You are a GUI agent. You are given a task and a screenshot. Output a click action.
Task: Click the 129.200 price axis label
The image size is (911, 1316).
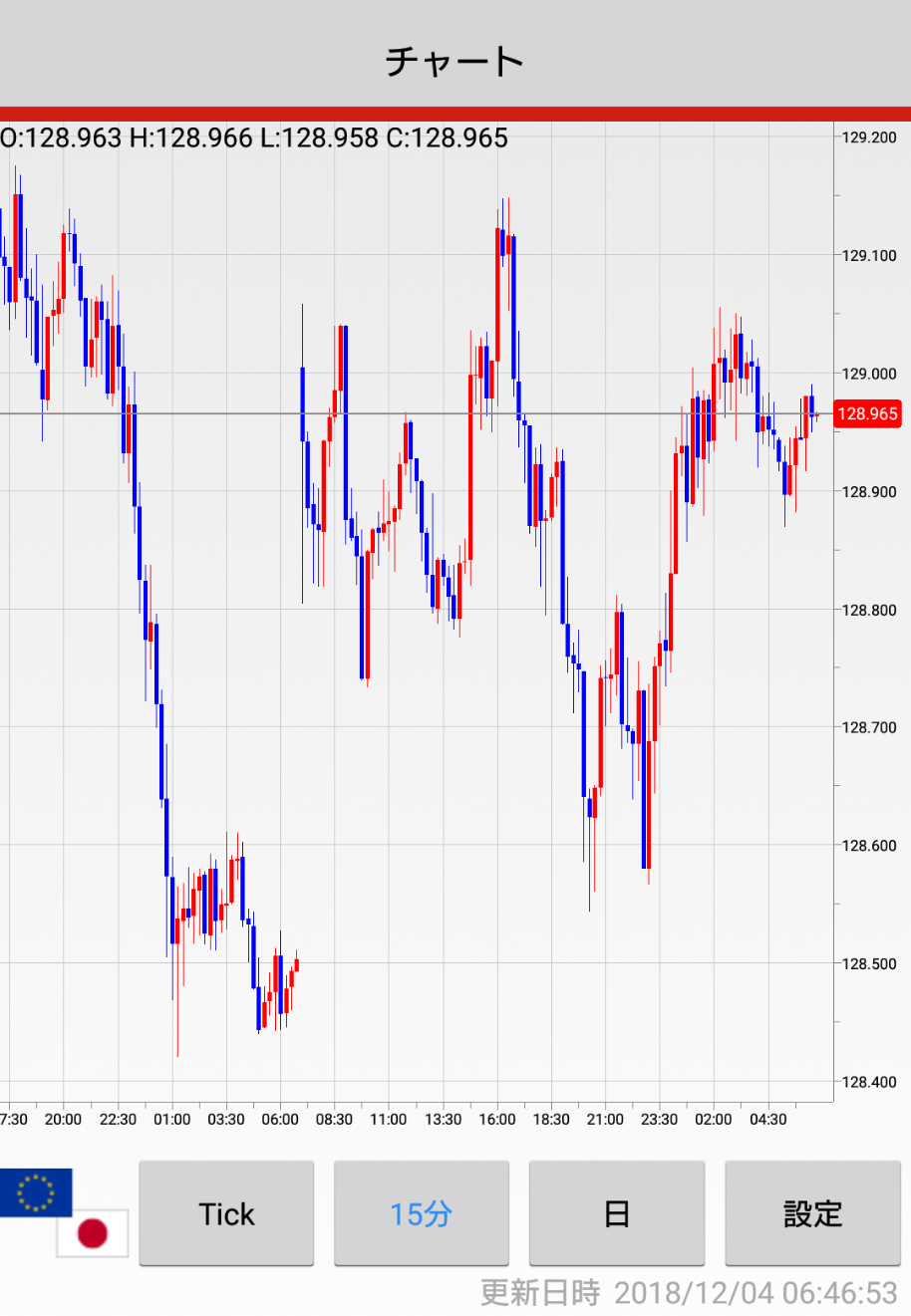pyautogui.click(x=869, y=137)
